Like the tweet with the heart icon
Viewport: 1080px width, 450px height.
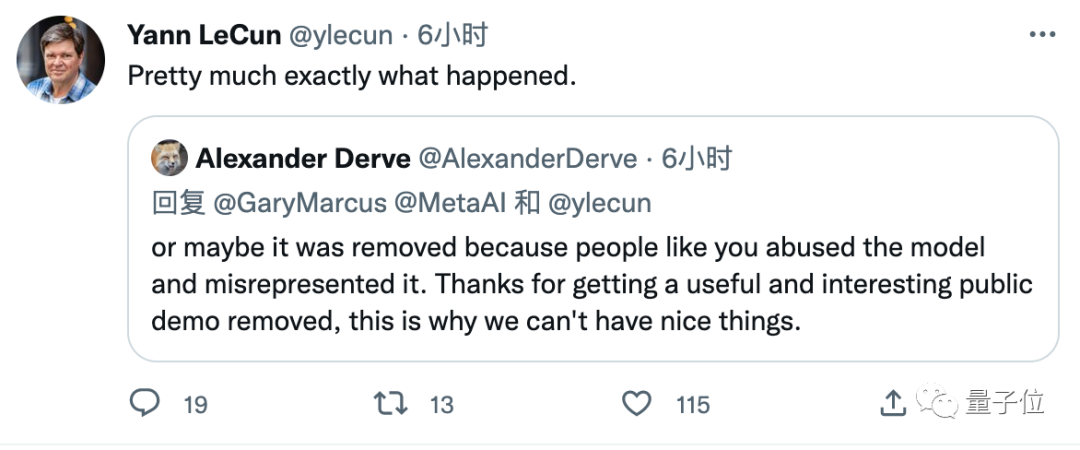click(x=637, y=403)
